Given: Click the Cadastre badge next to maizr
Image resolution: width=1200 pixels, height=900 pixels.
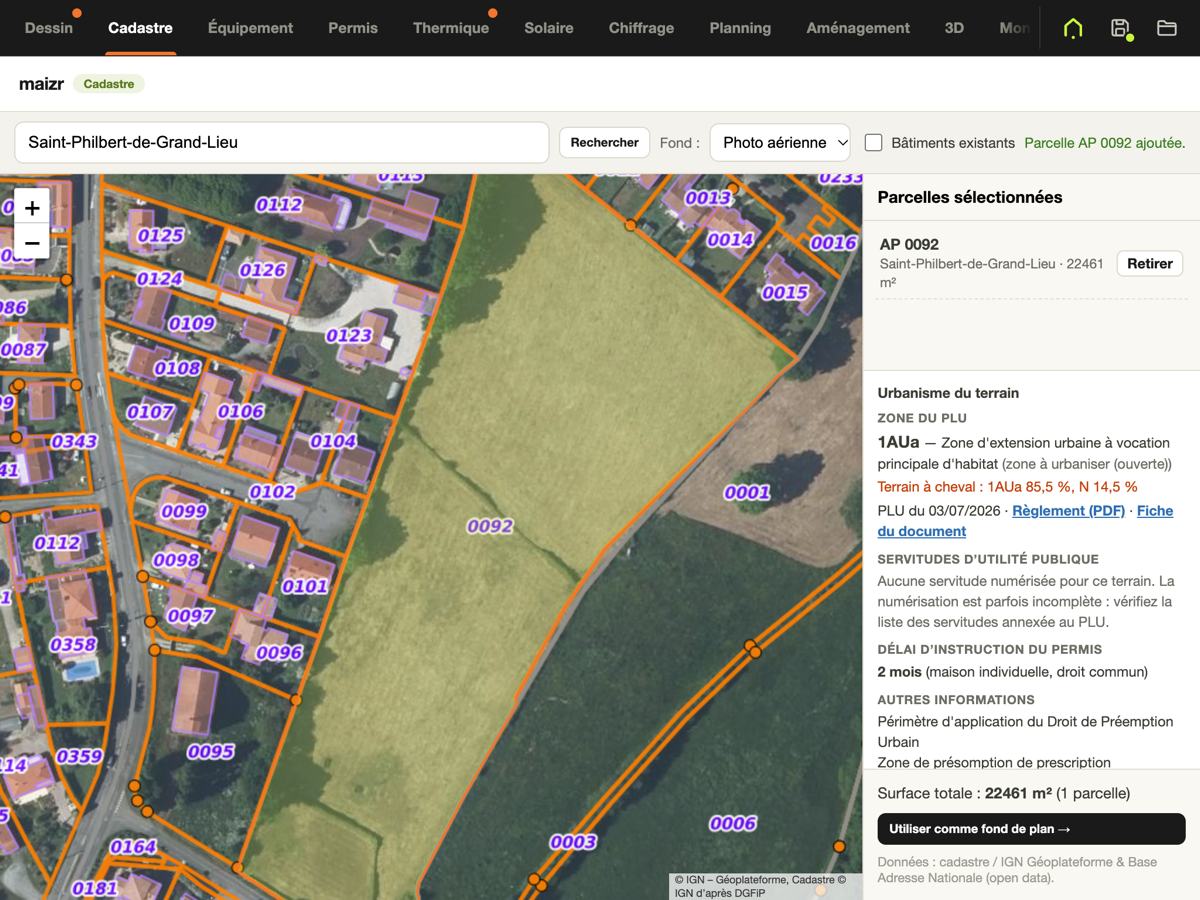Looking at the screenshot, I should pos(109,84).
